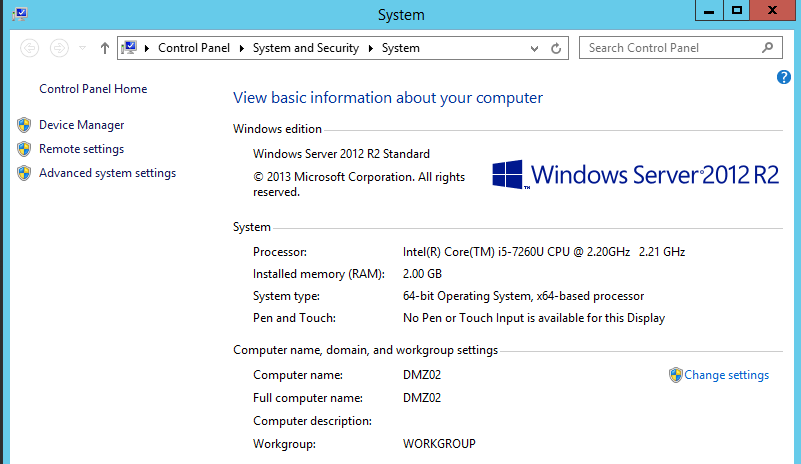Image resolution: width=801 pixels, height=464 pixels.
Task: Open Device Manager link
Action: (82, 125)
